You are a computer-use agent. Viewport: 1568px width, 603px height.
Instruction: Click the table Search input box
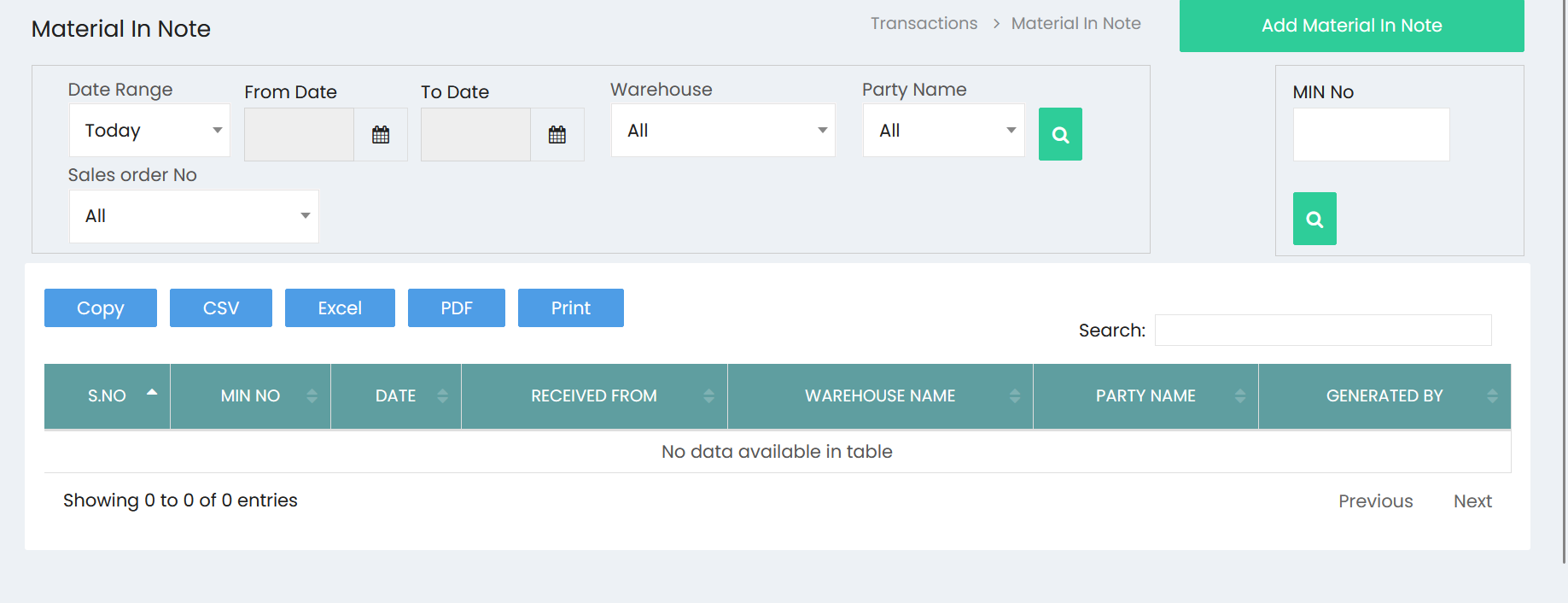(1323, 331)
